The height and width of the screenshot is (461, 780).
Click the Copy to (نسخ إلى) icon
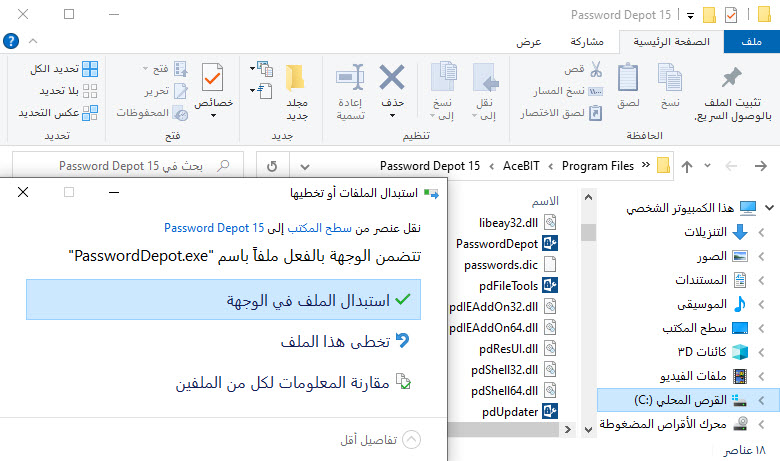(x=443, y=78)
